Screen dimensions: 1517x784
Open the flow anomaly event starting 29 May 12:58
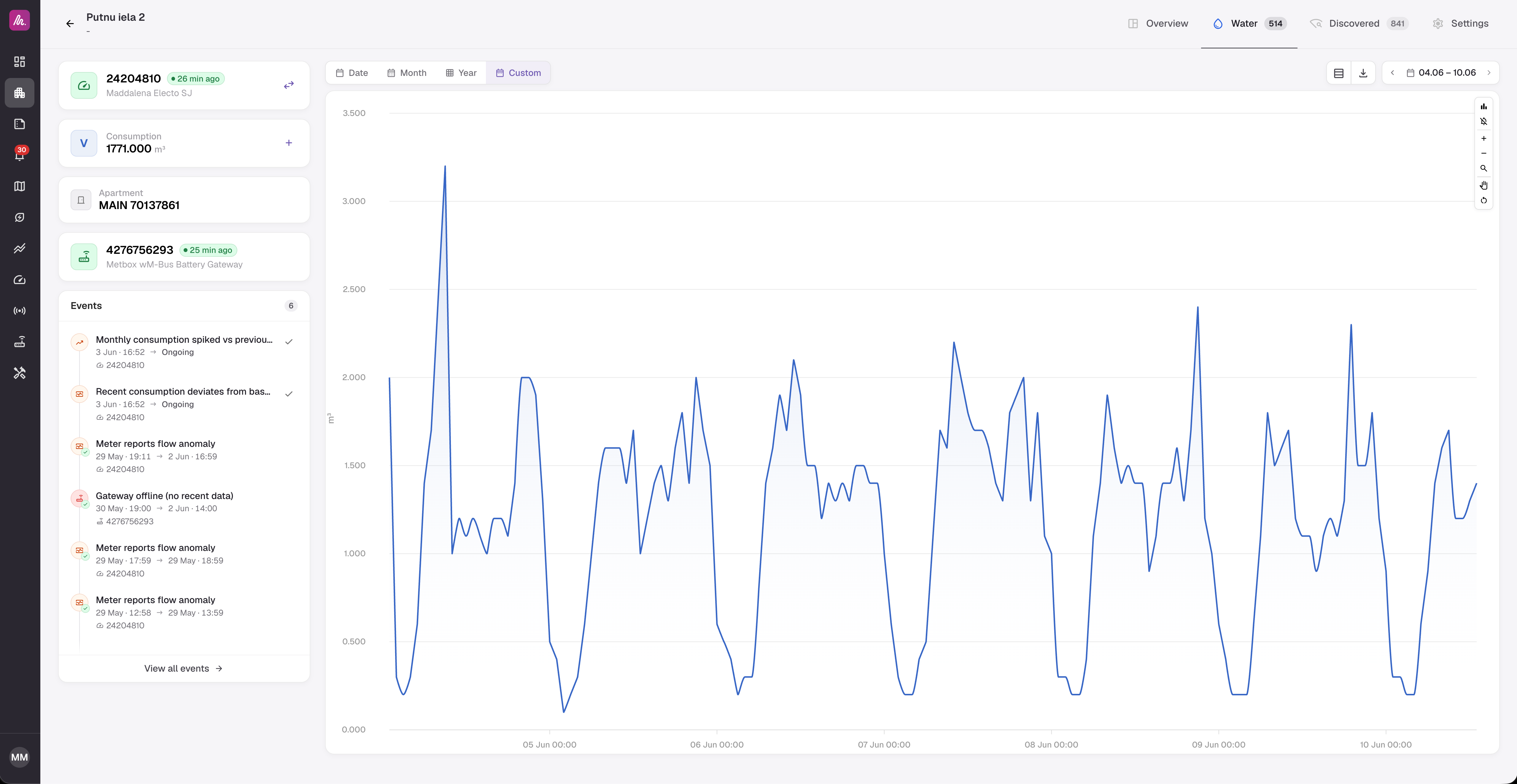point(184,612)
